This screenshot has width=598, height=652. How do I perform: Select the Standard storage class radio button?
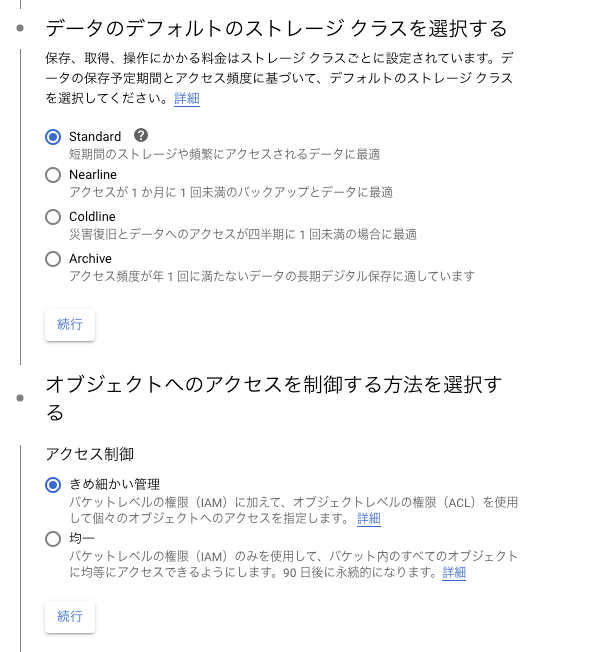point(53,137)
